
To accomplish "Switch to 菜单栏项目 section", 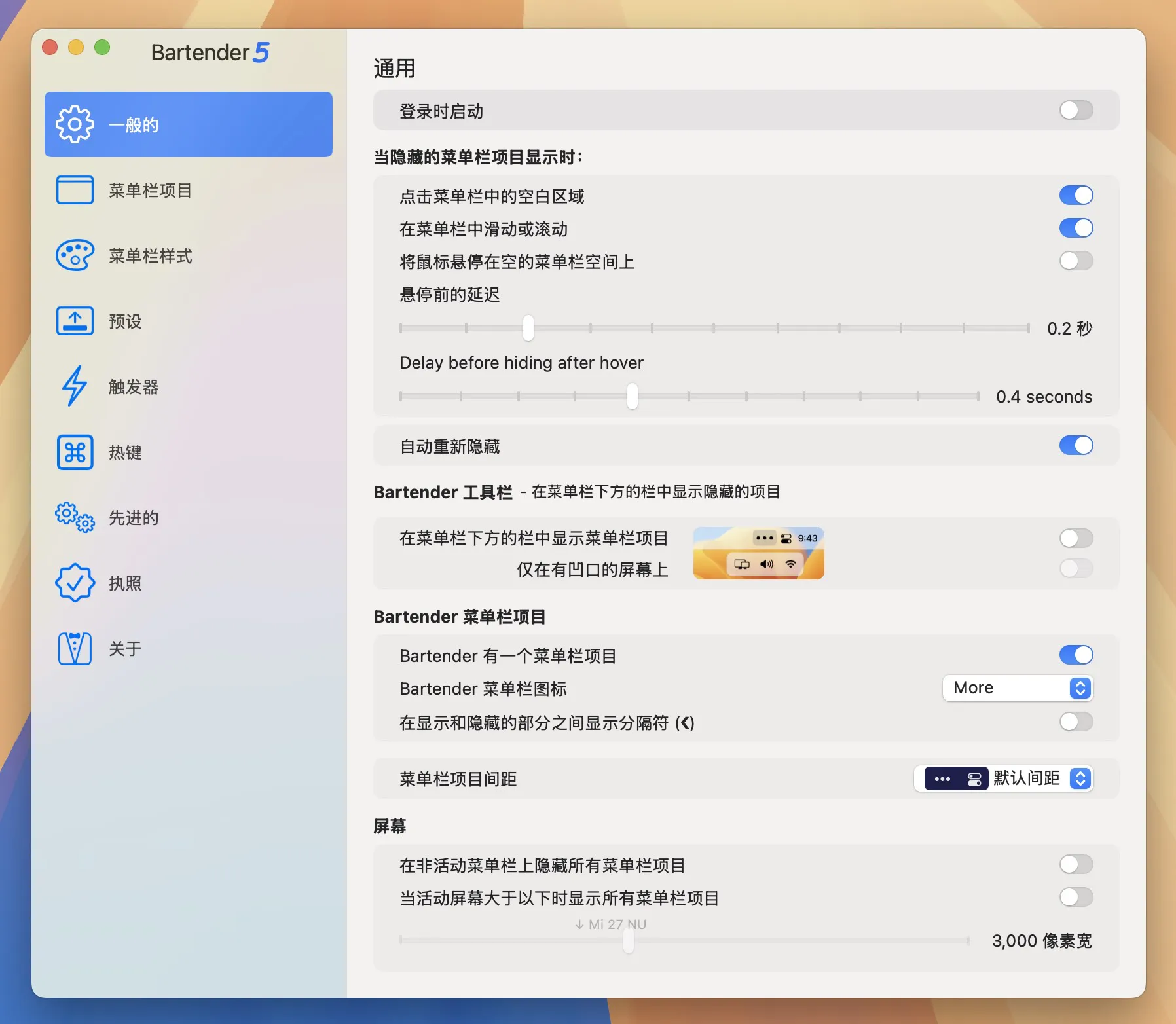I will (189, 190).
